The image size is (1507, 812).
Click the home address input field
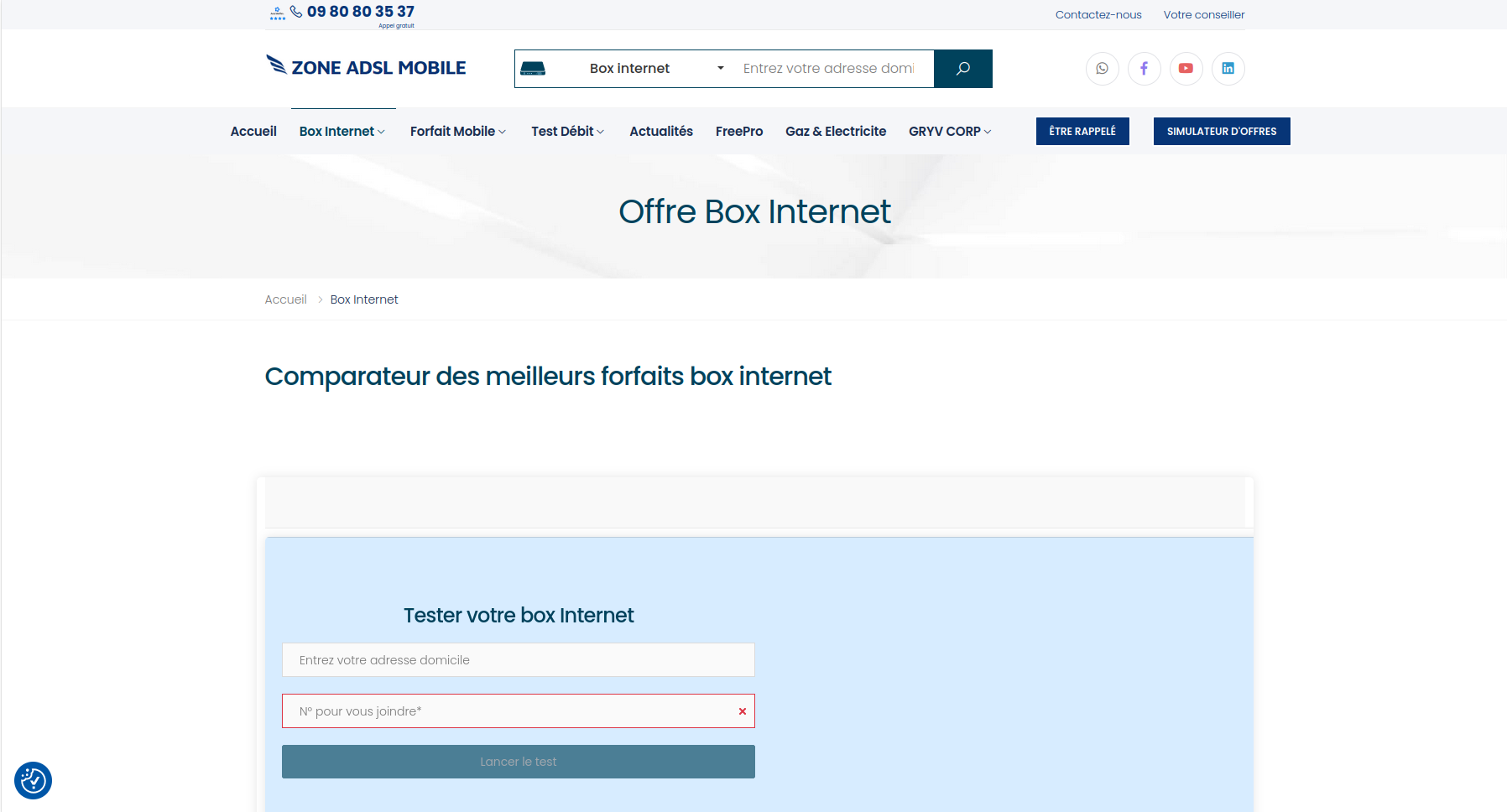(518, 660)
